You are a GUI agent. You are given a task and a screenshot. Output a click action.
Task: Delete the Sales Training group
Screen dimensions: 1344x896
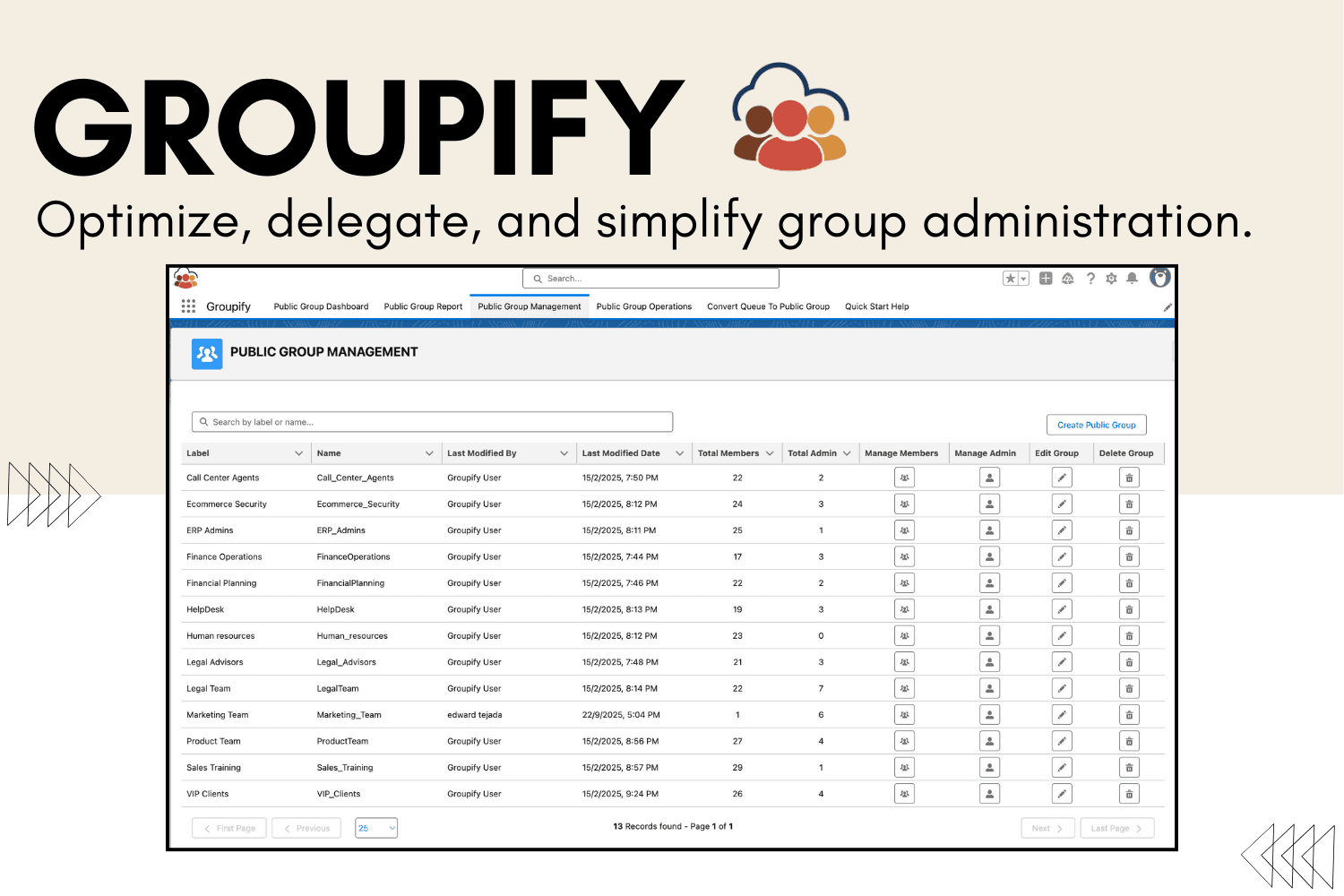1129,768
